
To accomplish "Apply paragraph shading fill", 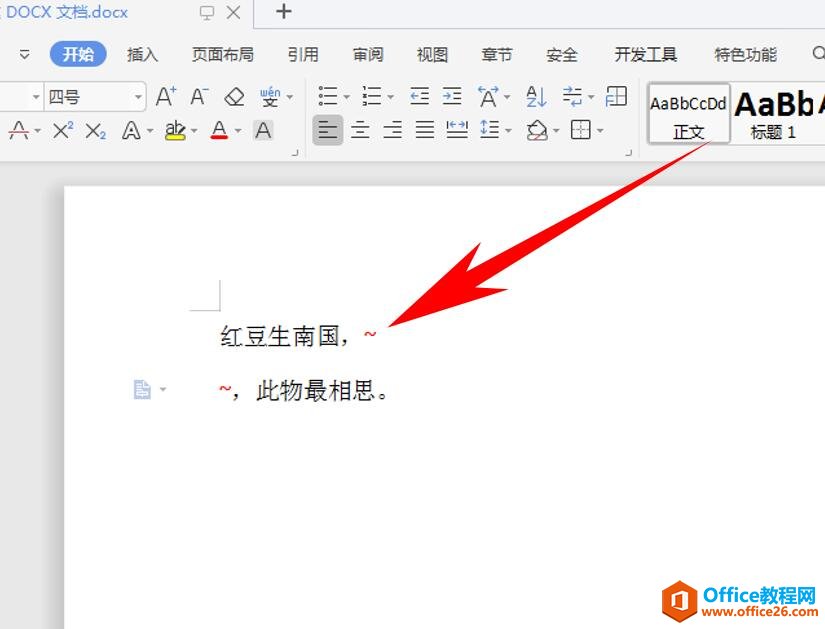I will coord(537,130).
